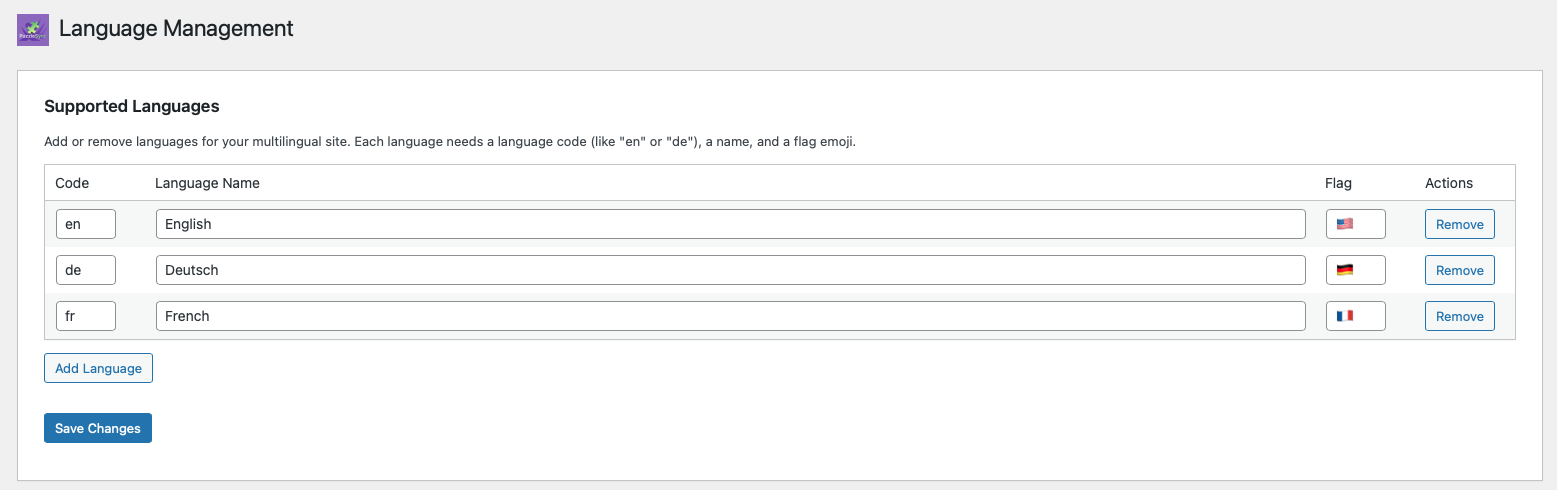This screenshot has width=1557, height=490.
Task: Edit the 'de' language code field
Action: click(86, 270)
